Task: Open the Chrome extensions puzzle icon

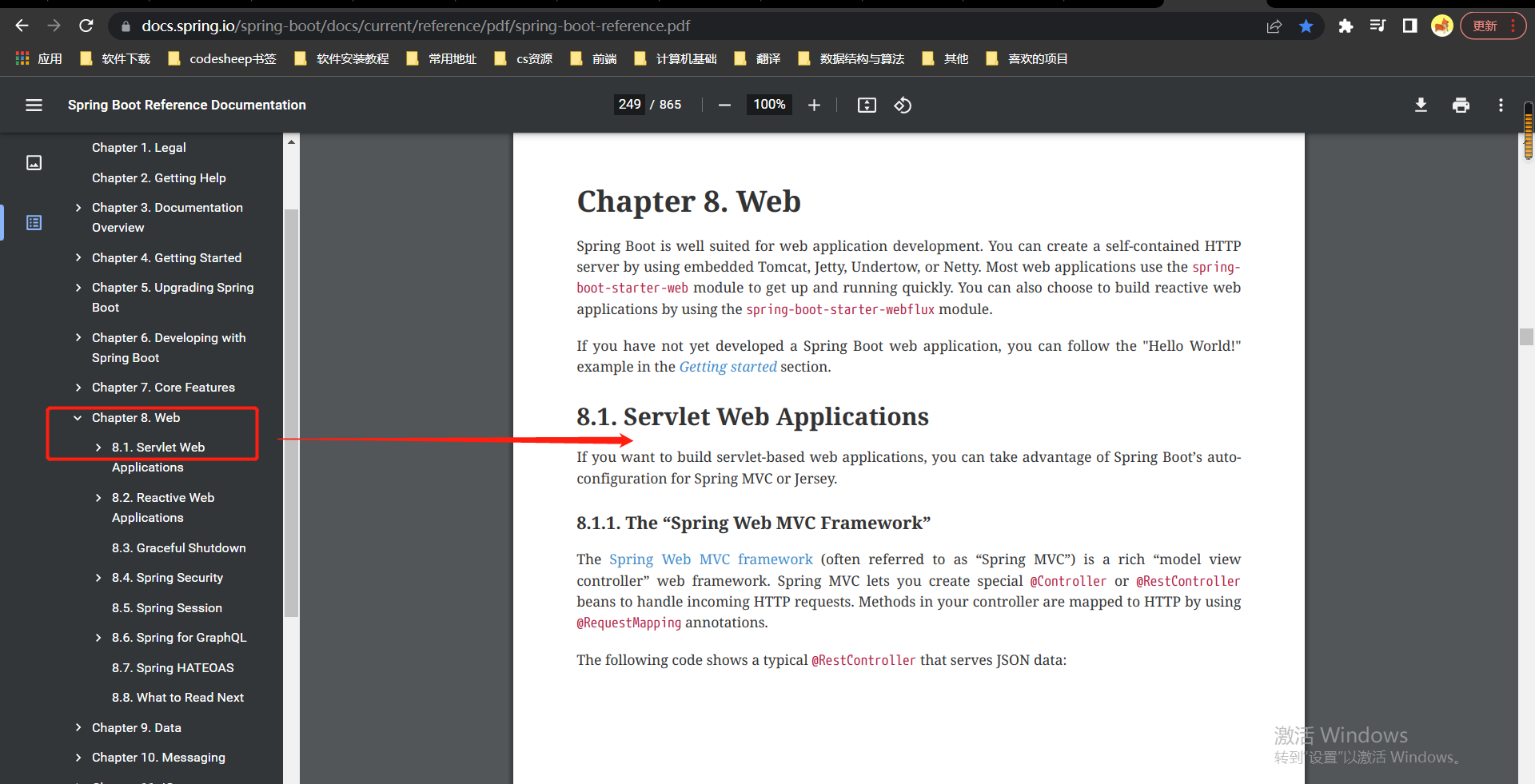Action: 1346,26
